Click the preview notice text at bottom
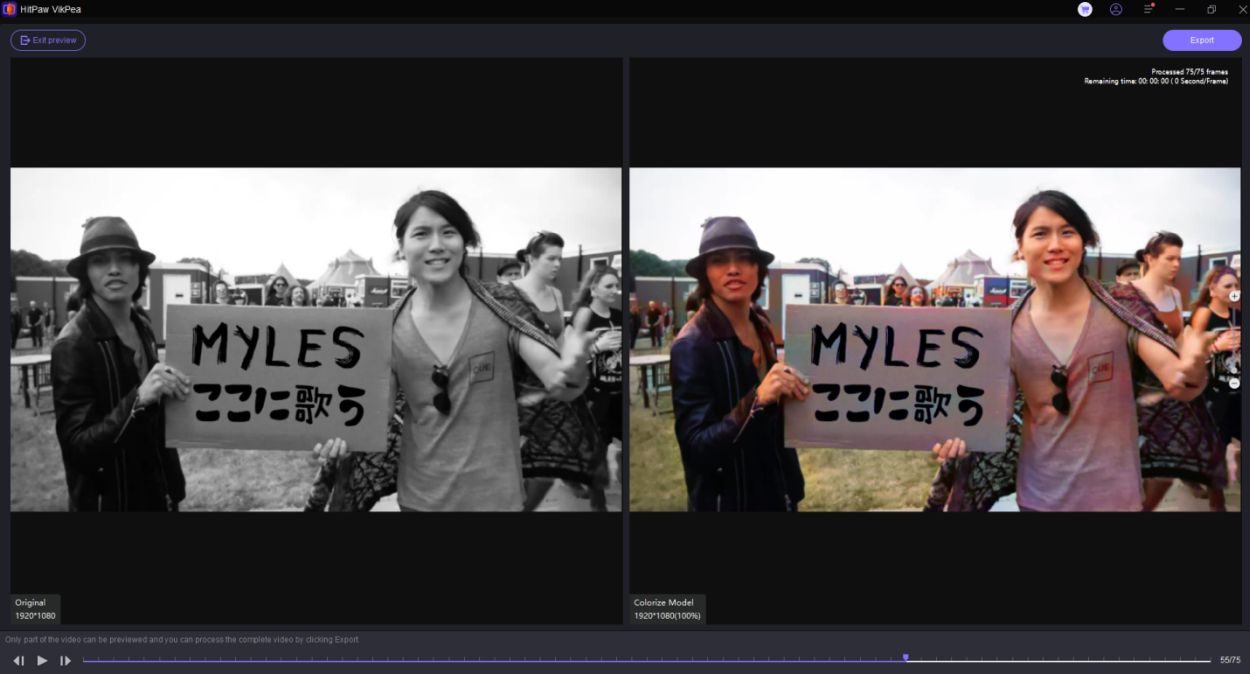Image resolution: width=1250 pixels, height=674 pixels. pyautogui.click(x=185, y=639)
